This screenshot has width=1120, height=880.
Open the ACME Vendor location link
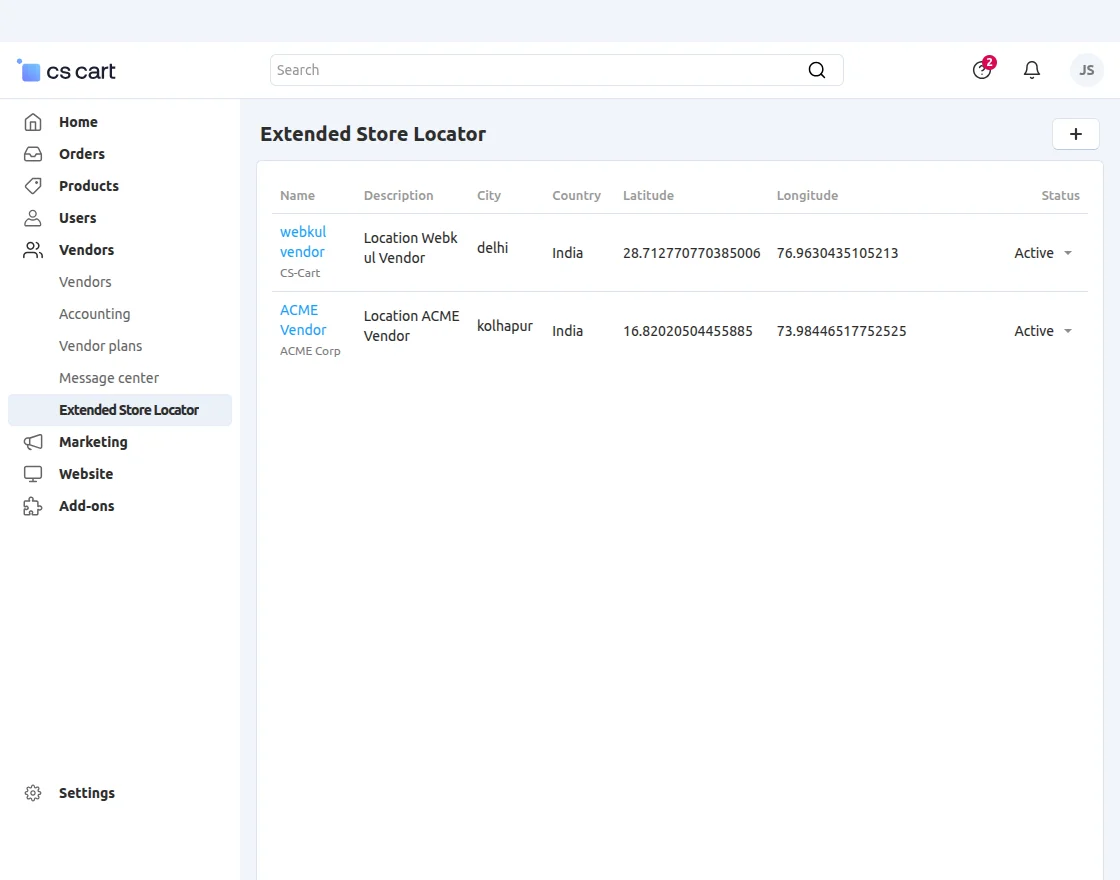coord(303,320)
